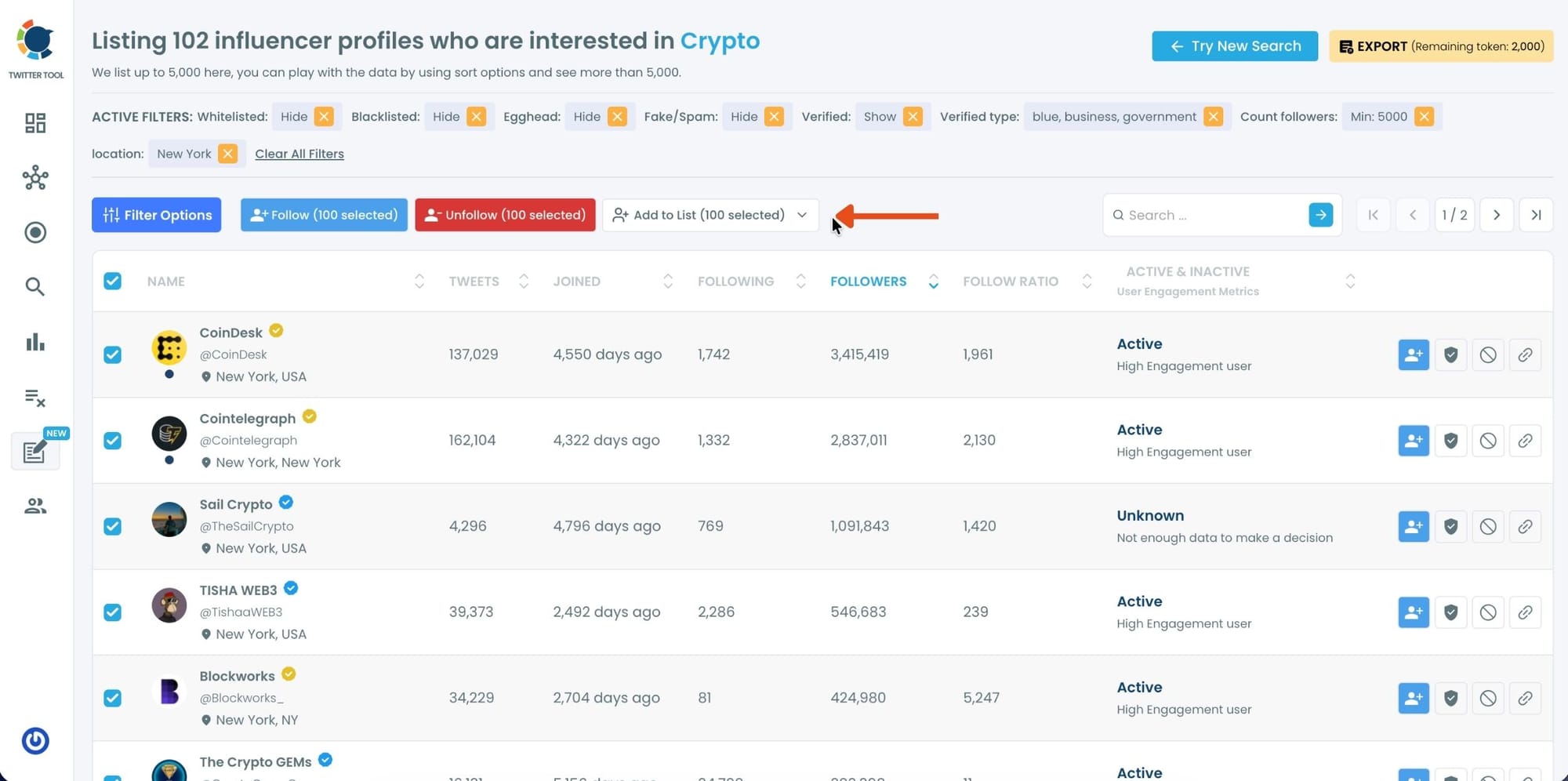Click the follow user icon for CoinDesk
This screenshot has width=1568, height=781.
1413,354
